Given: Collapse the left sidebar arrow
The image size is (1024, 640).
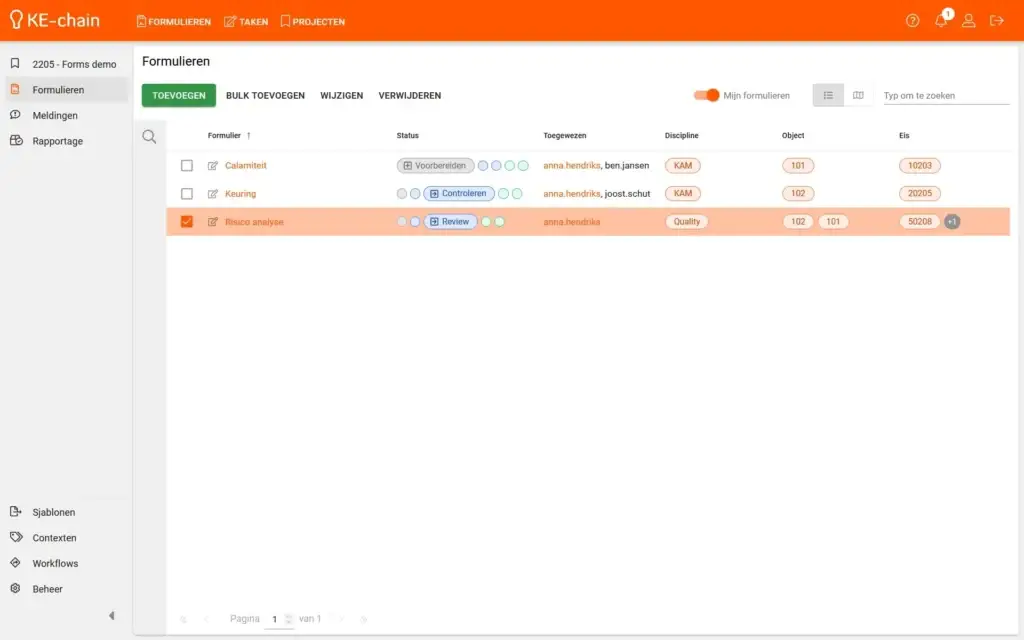Looking at the screenshot, I should tap(111, 616).
